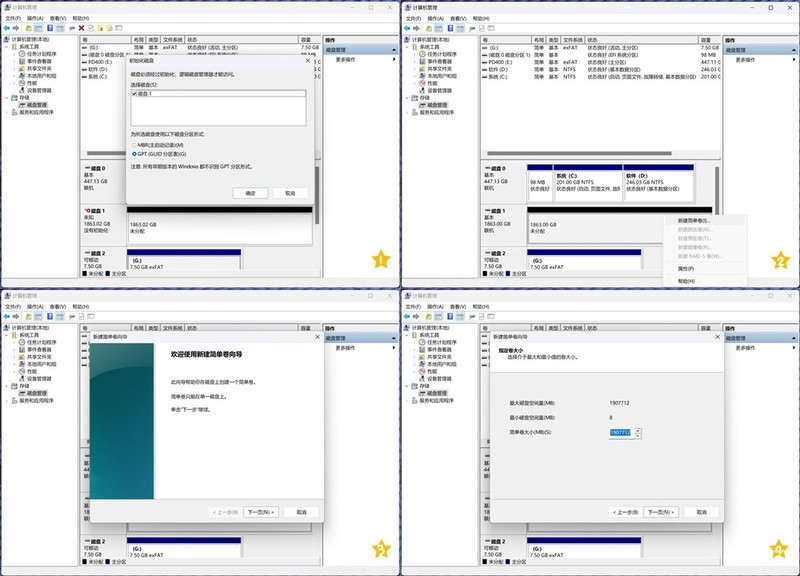Image resolution: width=800 pixels, height=576 pixels.
Task: Close the 初始化磁盘 dialog with its X
Action: 307,61
